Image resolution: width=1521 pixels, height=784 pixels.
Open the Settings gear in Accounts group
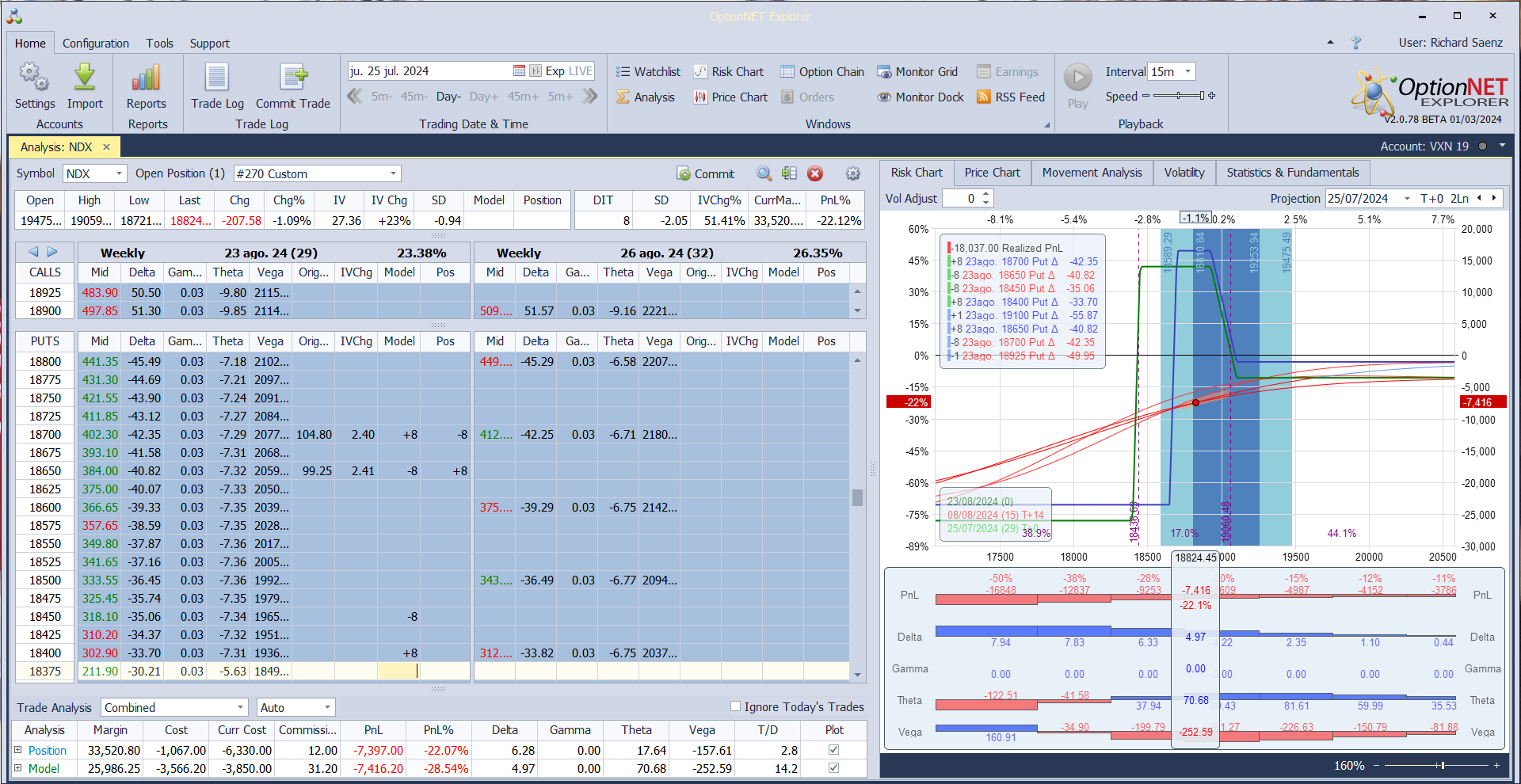[x=34, y=78]
